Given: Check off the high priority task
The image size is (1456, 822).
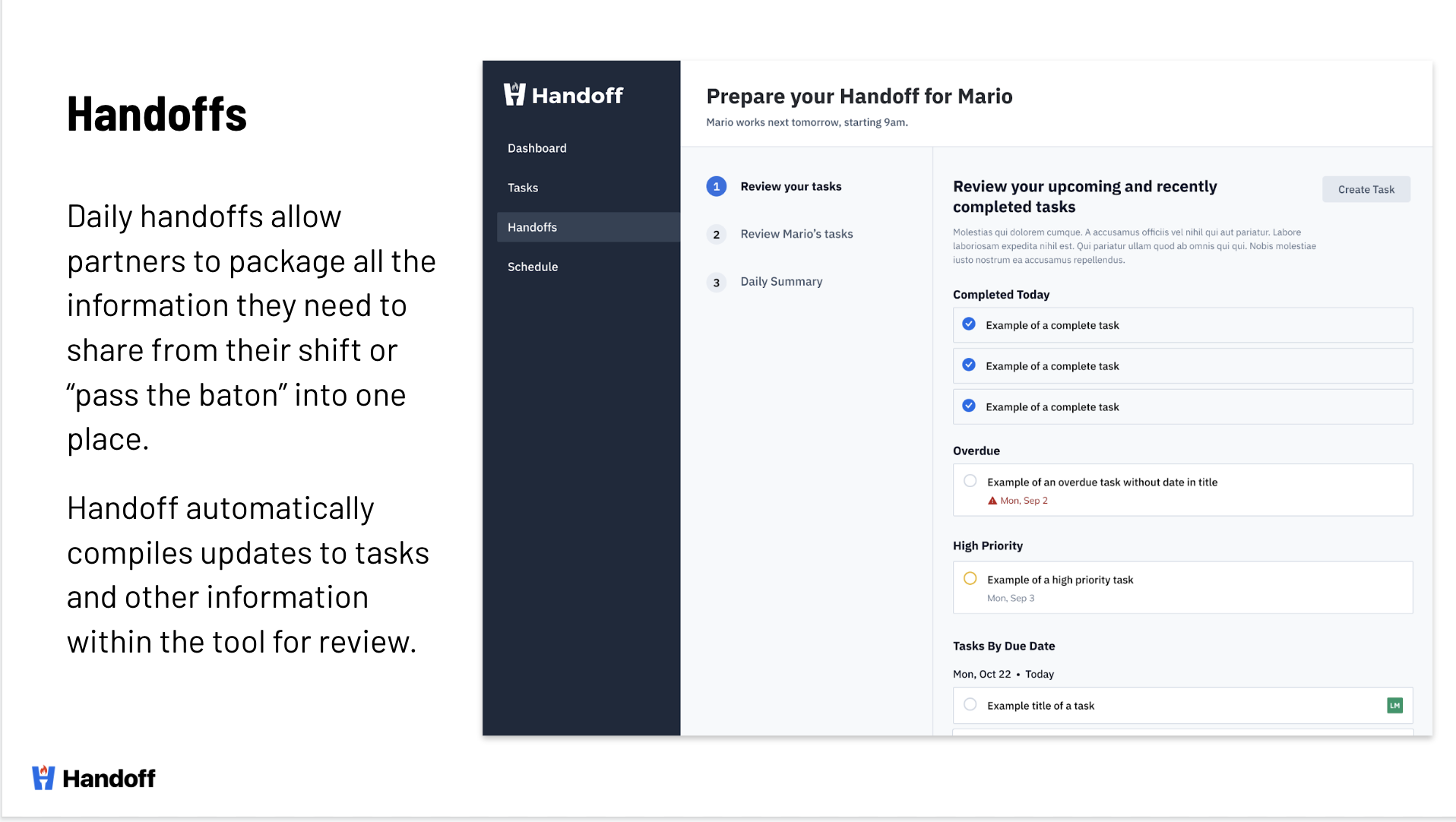Looking at the screenshot, I should [970, 579].
